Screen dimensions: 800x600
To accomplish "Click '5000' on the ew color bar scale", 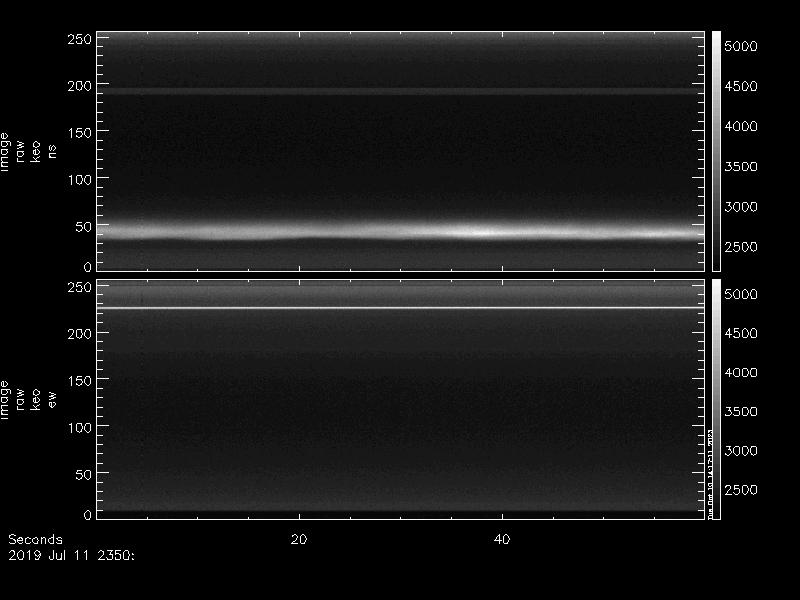I will tap(741, 294).
